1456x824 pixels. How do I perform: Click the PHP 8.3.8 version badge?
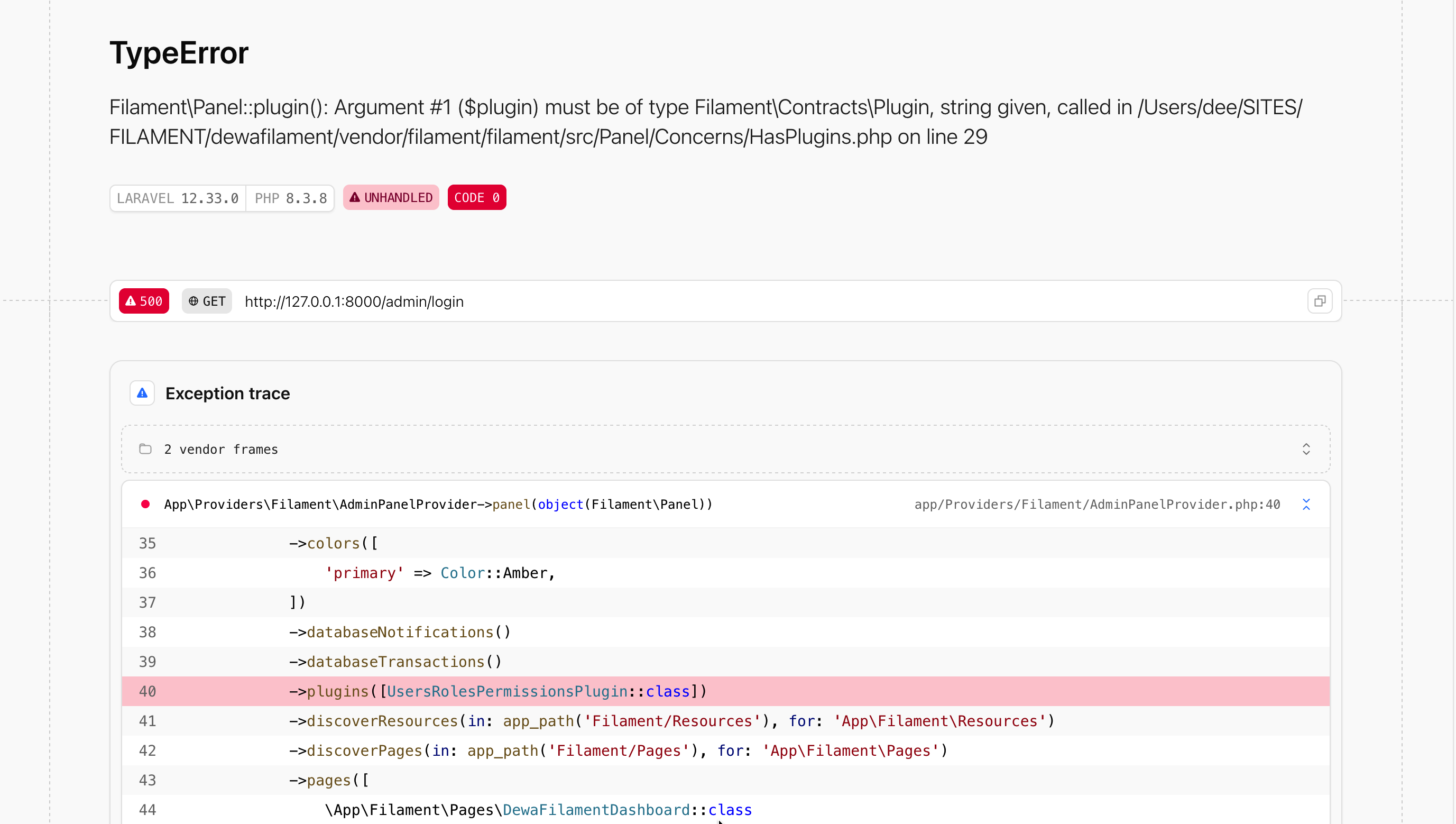tap(290, 197)
